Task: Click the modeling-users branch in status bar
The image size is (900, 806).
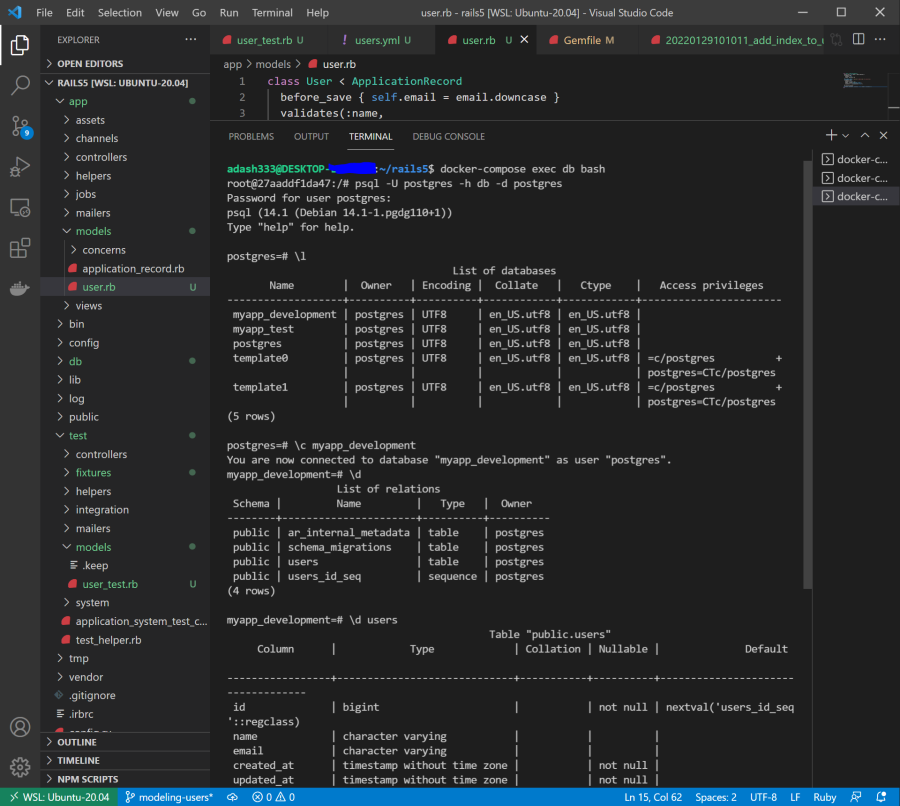Action: (x=168, y=797)
